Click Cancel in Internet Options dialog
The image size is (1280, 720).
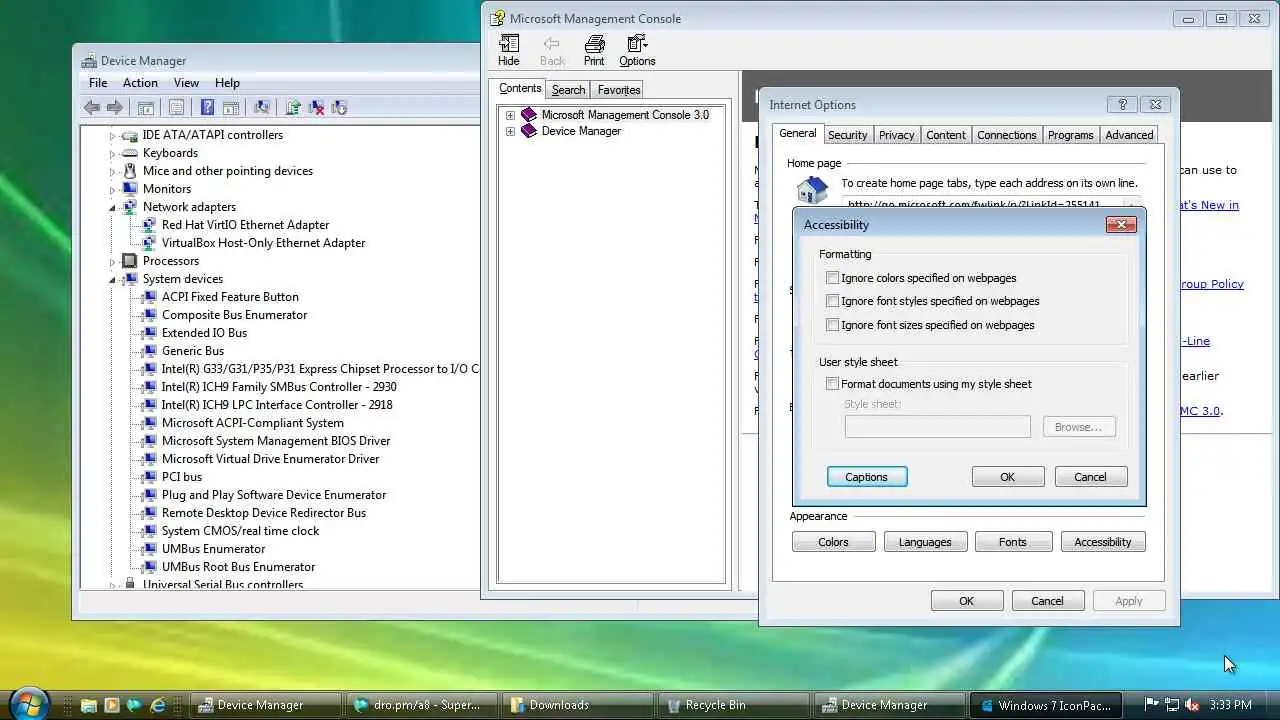click(1048, 601)
